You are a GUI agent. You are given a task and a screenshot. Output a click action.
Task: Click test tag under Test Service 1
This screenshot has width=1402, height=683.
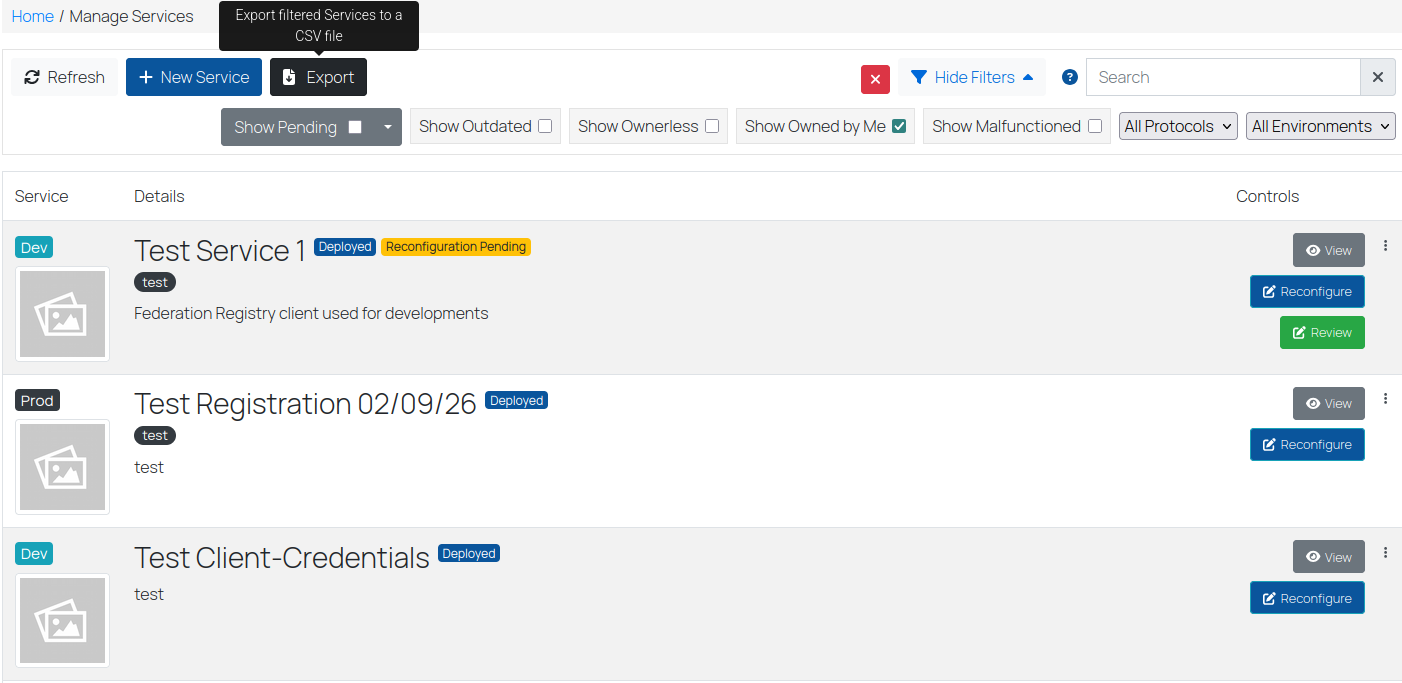coord(155,282)
